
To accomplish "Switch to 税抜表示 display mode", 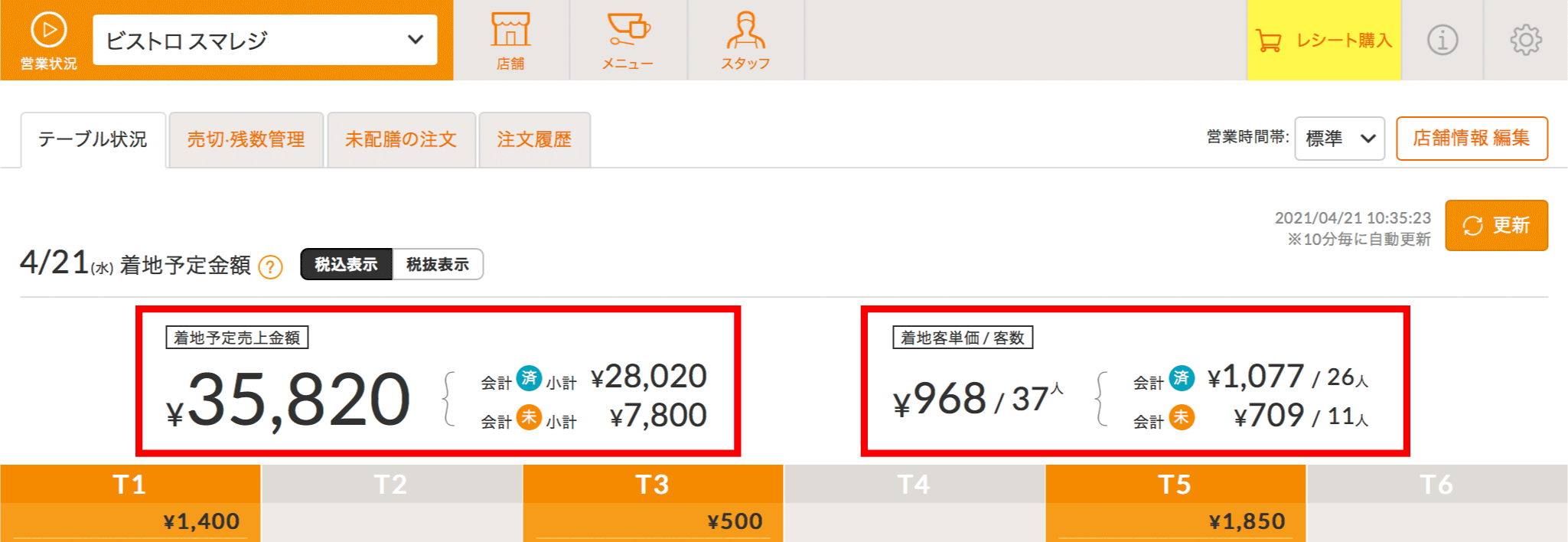I will tap(438, 264).
